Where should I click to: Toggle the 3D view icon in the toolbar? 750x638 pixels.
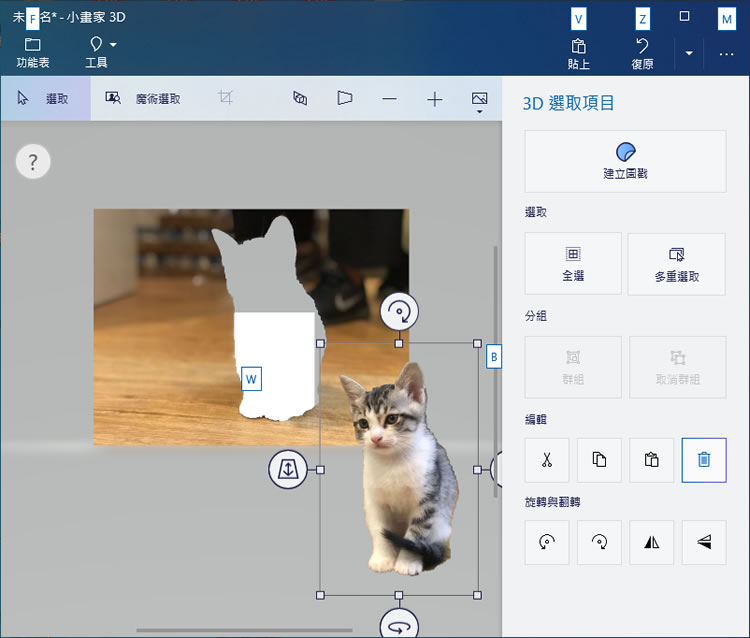[344, 99]
